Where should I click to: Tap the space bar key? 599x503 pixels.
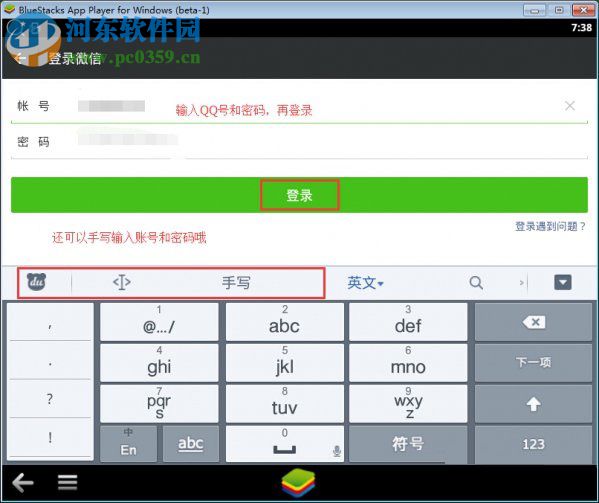coord(285,444)
